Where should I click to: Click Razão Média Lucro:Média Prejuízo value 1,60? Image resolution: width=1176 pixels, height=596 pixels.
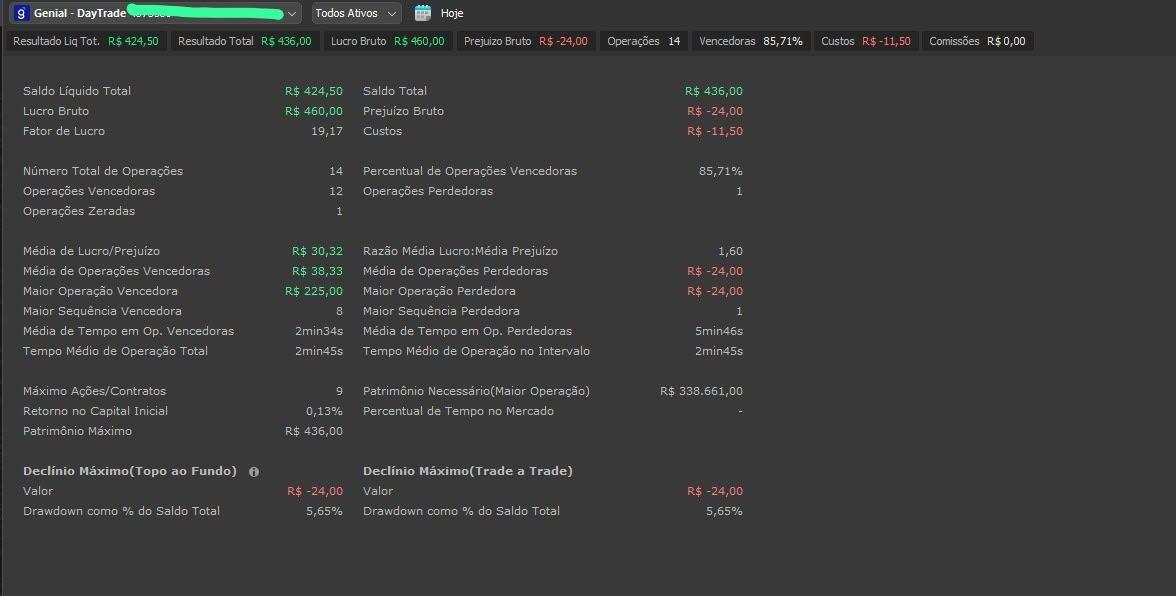730,251
